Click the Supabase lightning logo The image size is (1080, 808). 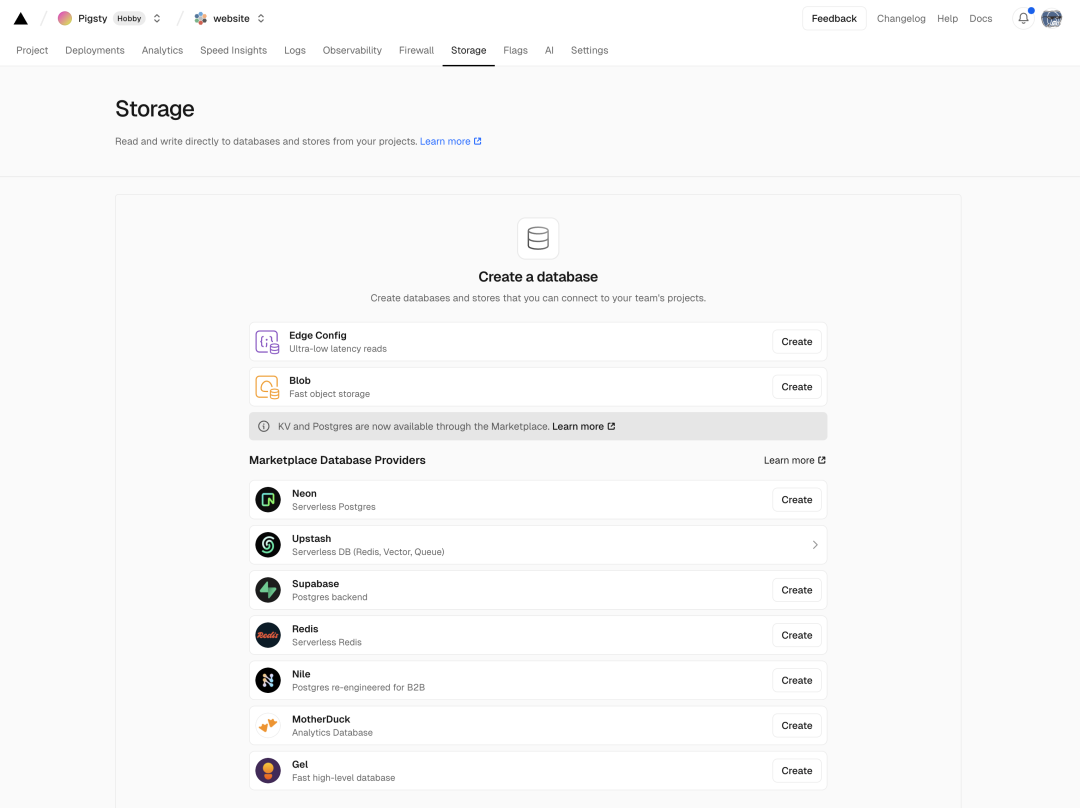point(268,590)
